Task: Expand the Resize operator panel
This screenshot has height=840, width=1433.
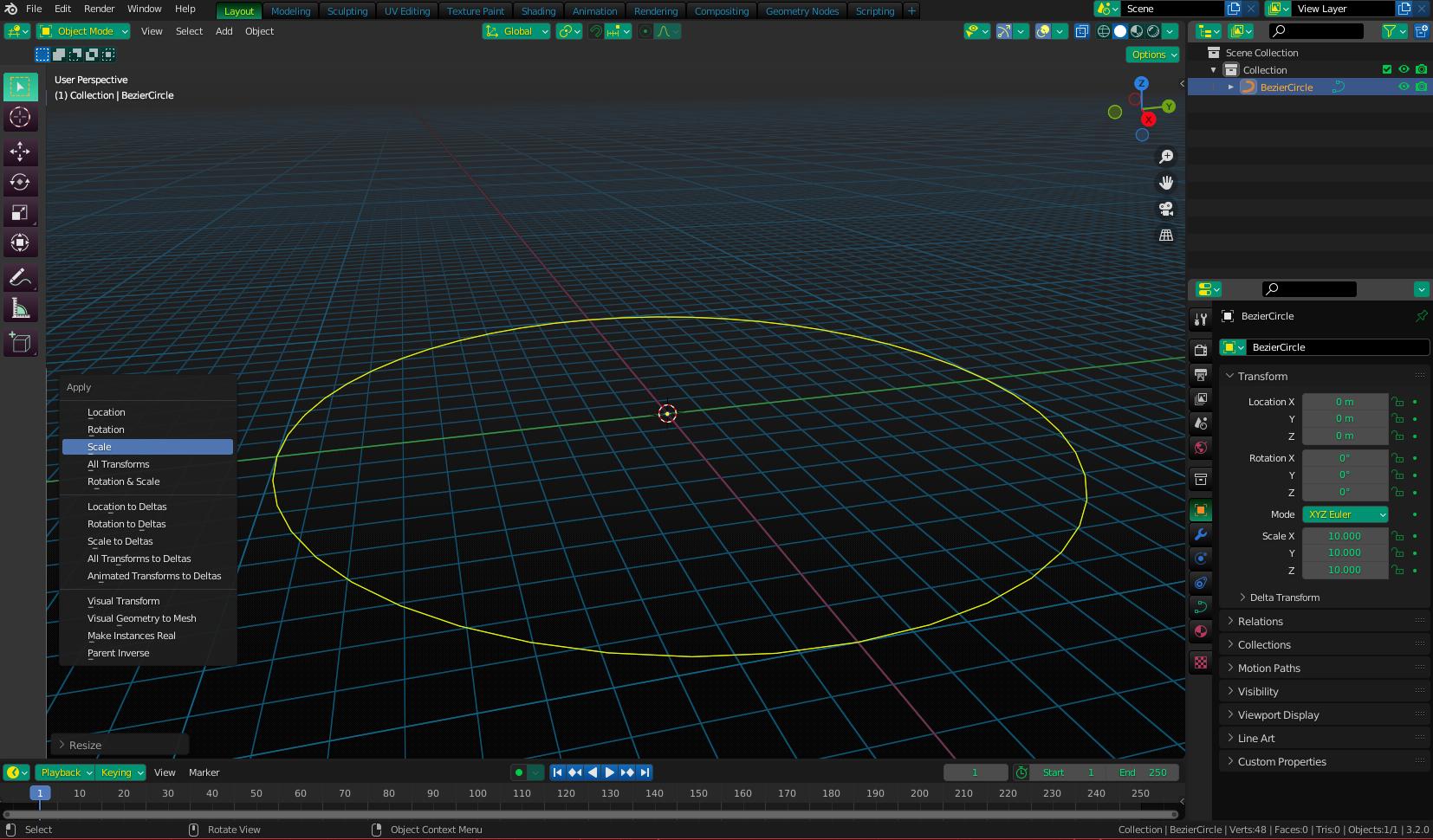Action: tap(120, 745)
